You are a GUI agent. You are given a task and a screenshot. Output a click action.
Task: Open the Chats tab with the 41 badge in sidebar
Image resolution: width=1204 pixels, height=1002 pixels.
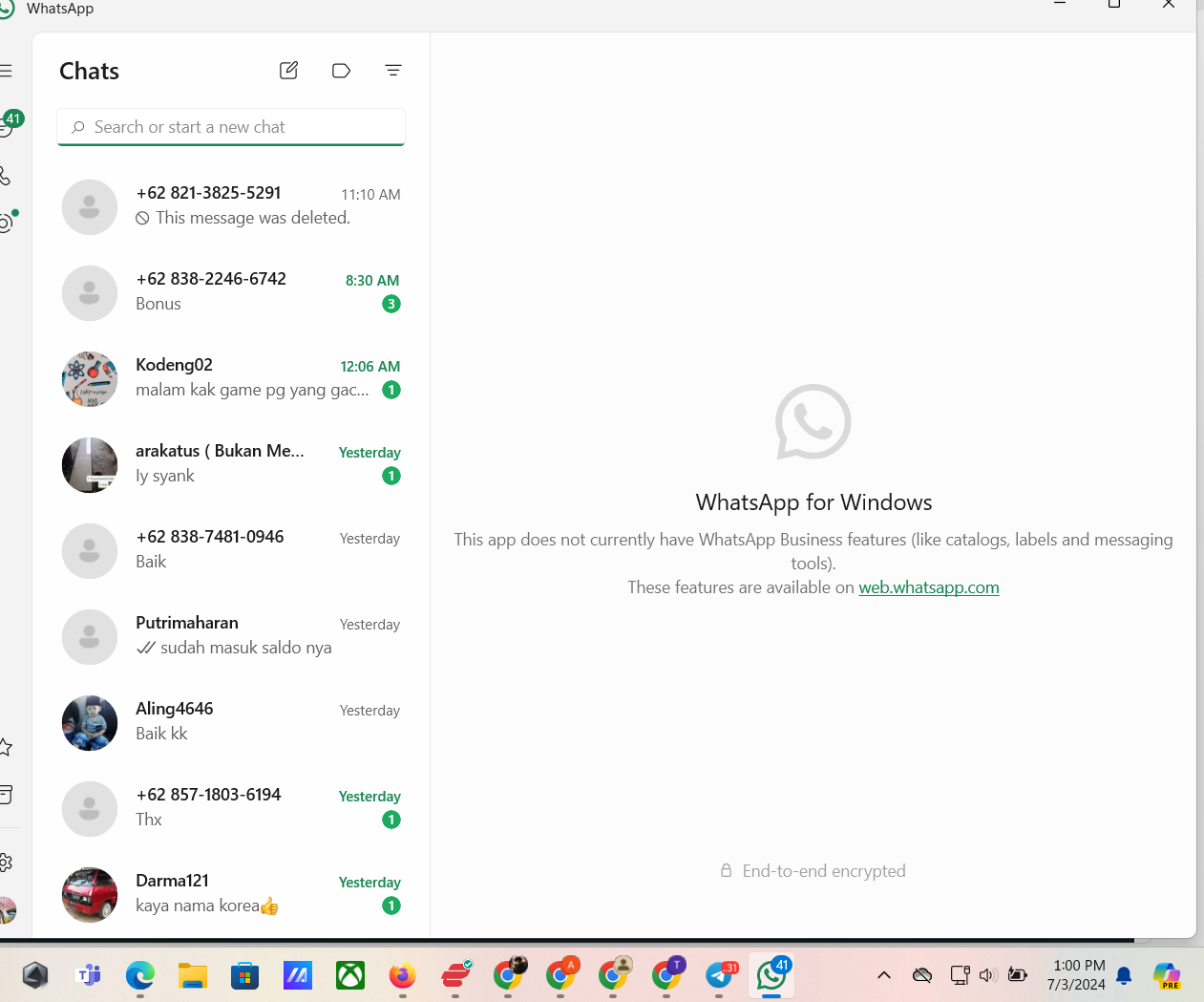pyautogui.click(x=8, y=126)
